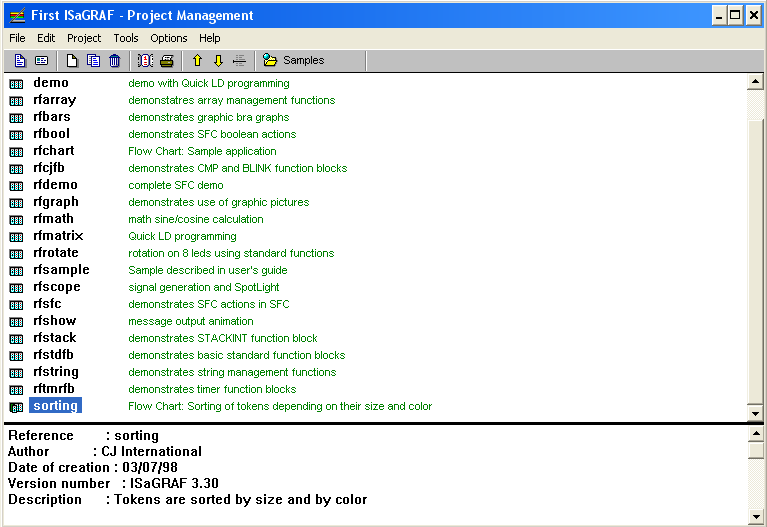This screenshot has width=767, height=527.
Task: Select the rfbars project name
Action: pyautogui.click(x=52, y=117)
